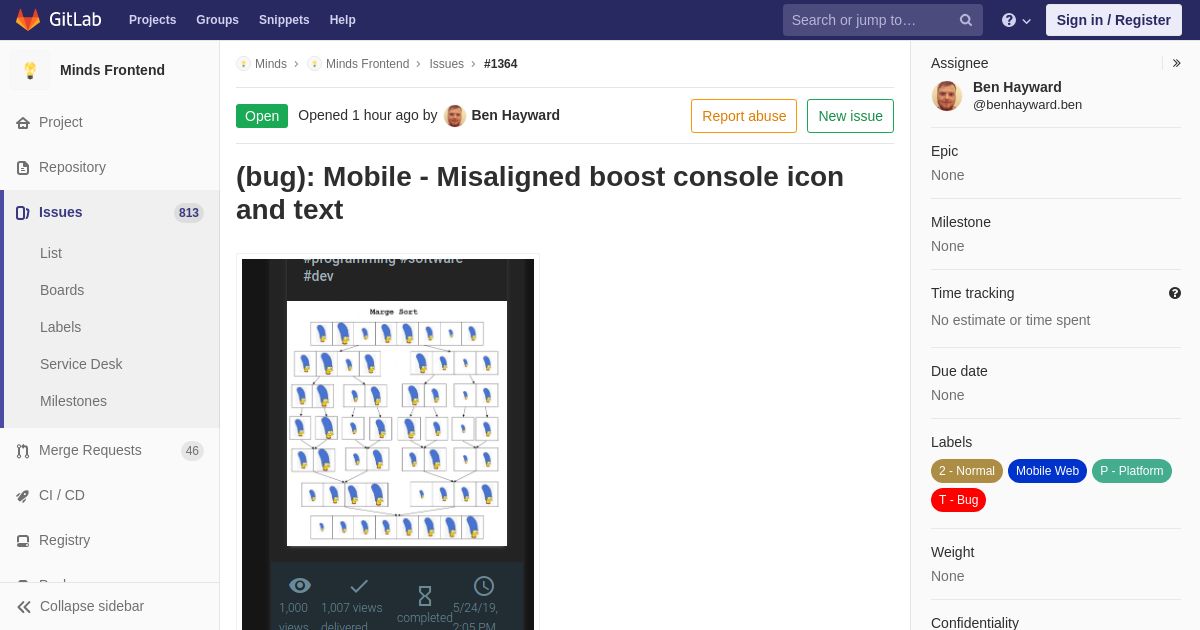The image size is (1200, 630).
Task: Click Ben Hayward's avatar beside opened text
Action: 455,116
